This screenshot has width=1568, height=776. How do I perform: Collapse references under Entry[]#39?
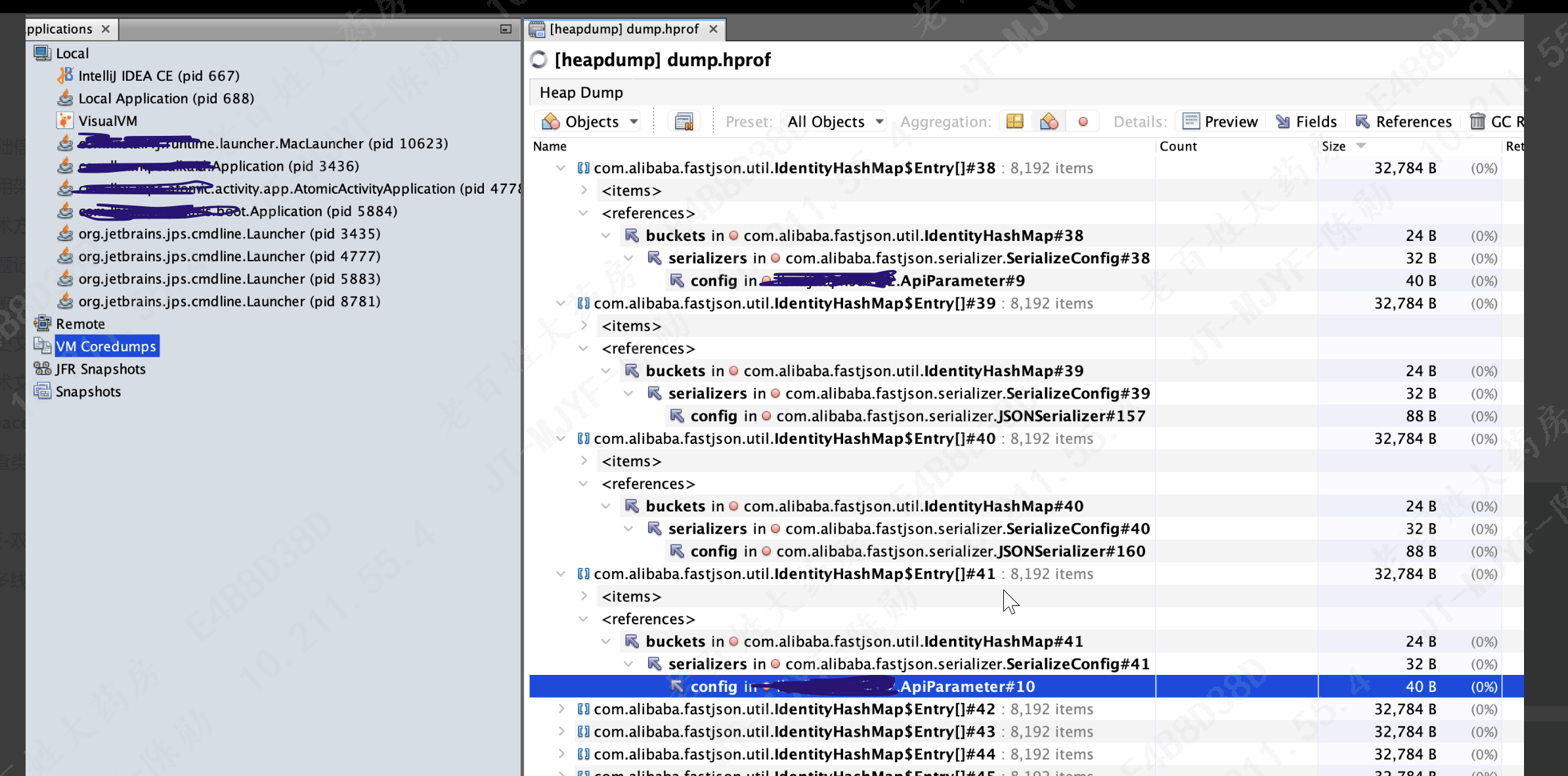[x=584, y=349]
